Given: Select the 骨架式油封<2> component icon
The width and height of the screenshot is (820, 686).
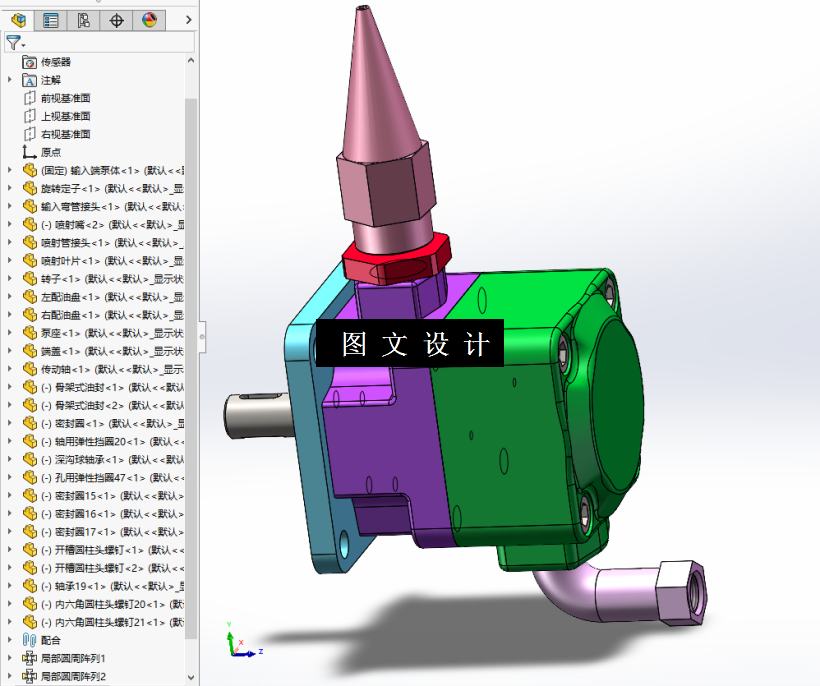Looking at the screenshot, I should (30, 405).
